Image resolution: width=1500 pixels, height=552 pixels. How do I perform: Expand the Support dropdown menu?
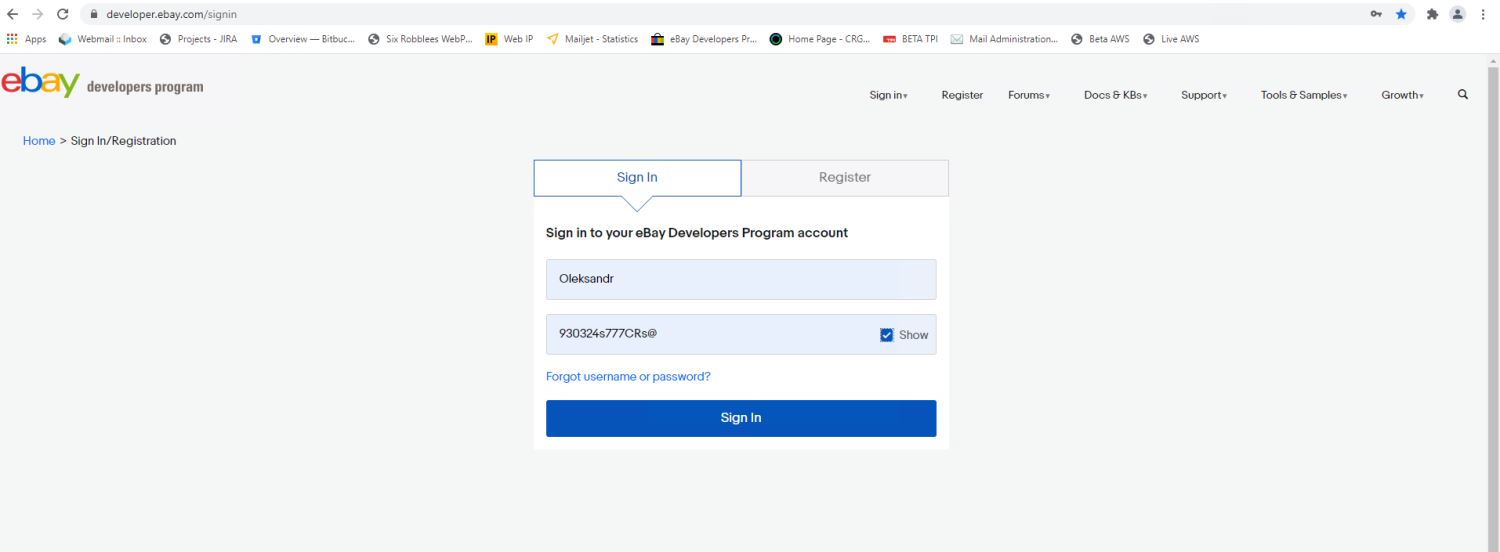tap(1204, 95)
